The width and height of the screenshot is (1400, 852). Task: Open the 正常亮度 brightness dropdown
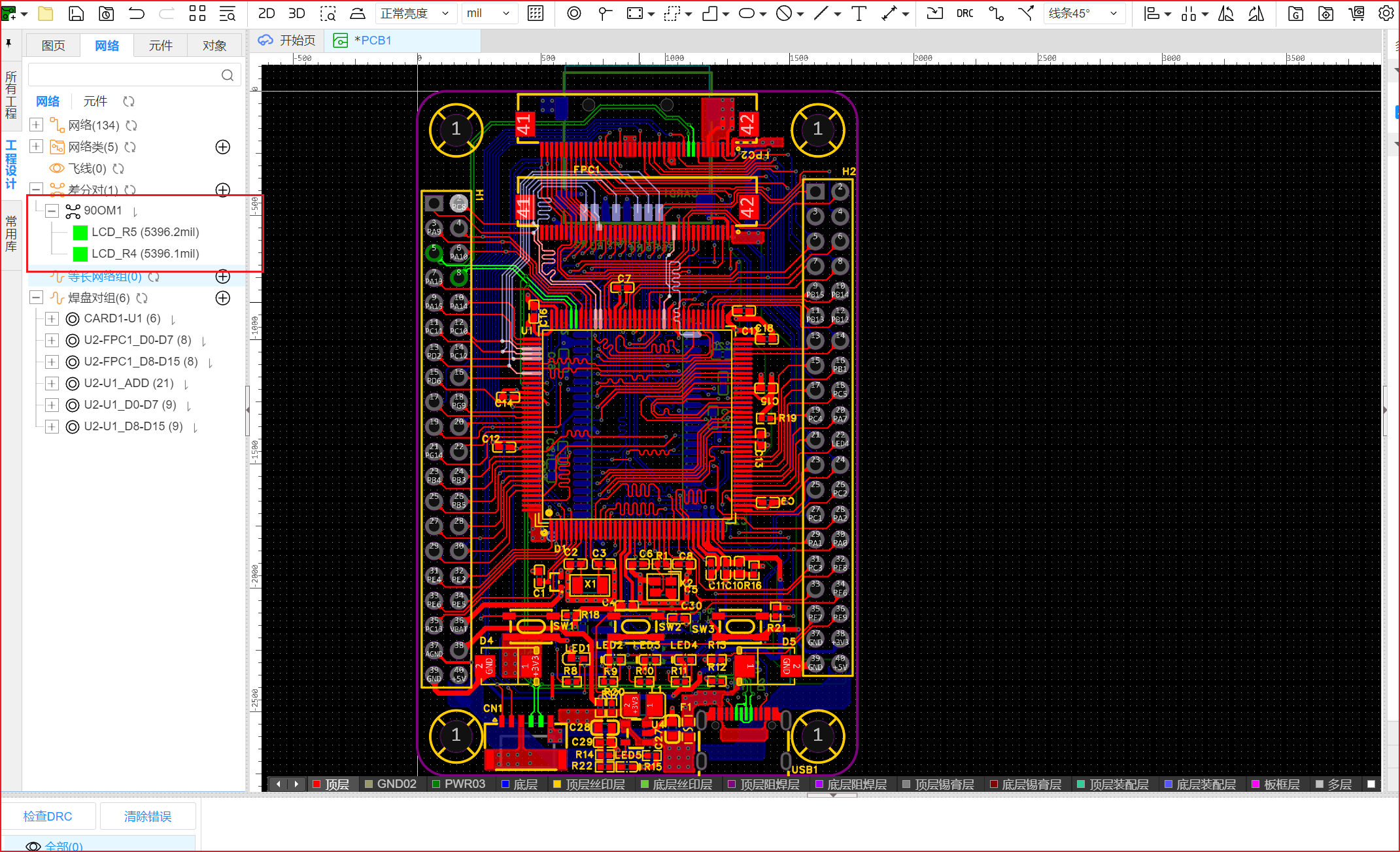tap(415, 13)
